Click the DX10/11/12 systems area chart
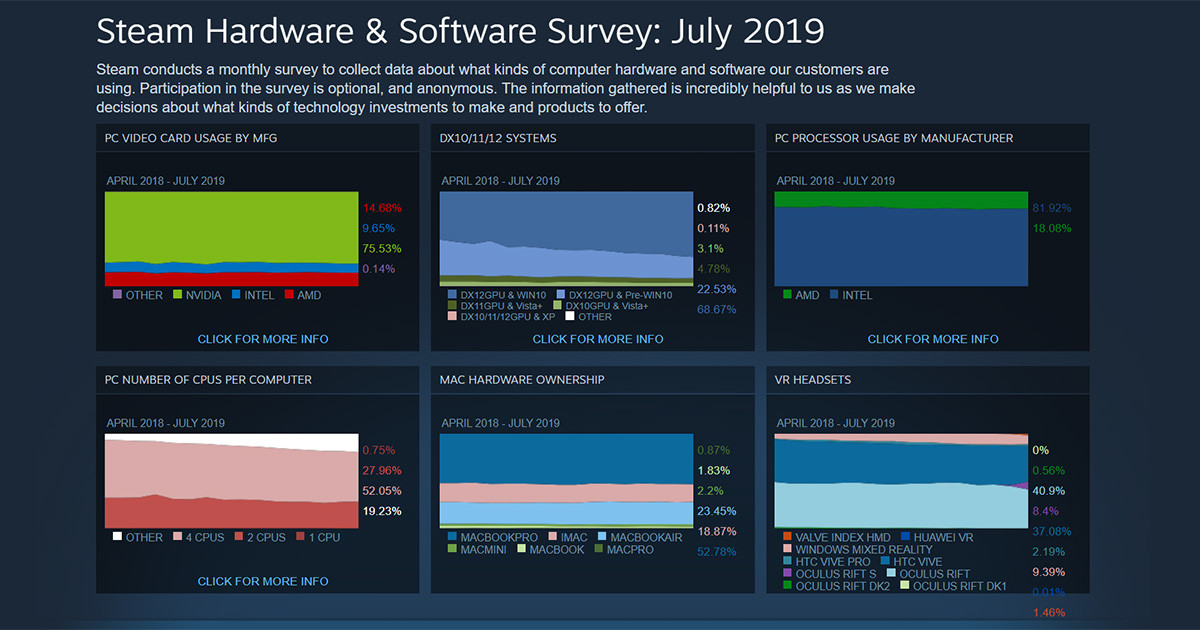This screenshot has height=630, width=1200. coord(566,239)
